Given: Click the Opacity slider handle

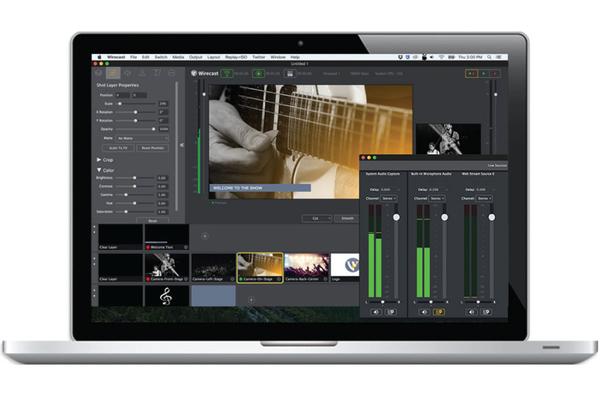Looking at the screenshot, I should coord(153,129).
